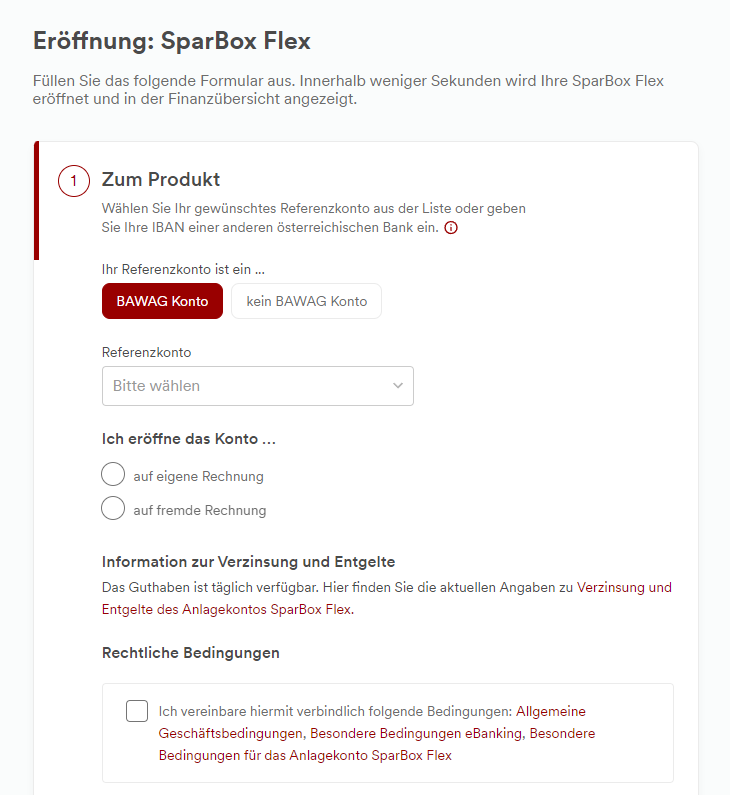This screenshot has height=795, width=730.
Task: Click the 'auf eigene Rechnung' label text
Action: point(198,476)
